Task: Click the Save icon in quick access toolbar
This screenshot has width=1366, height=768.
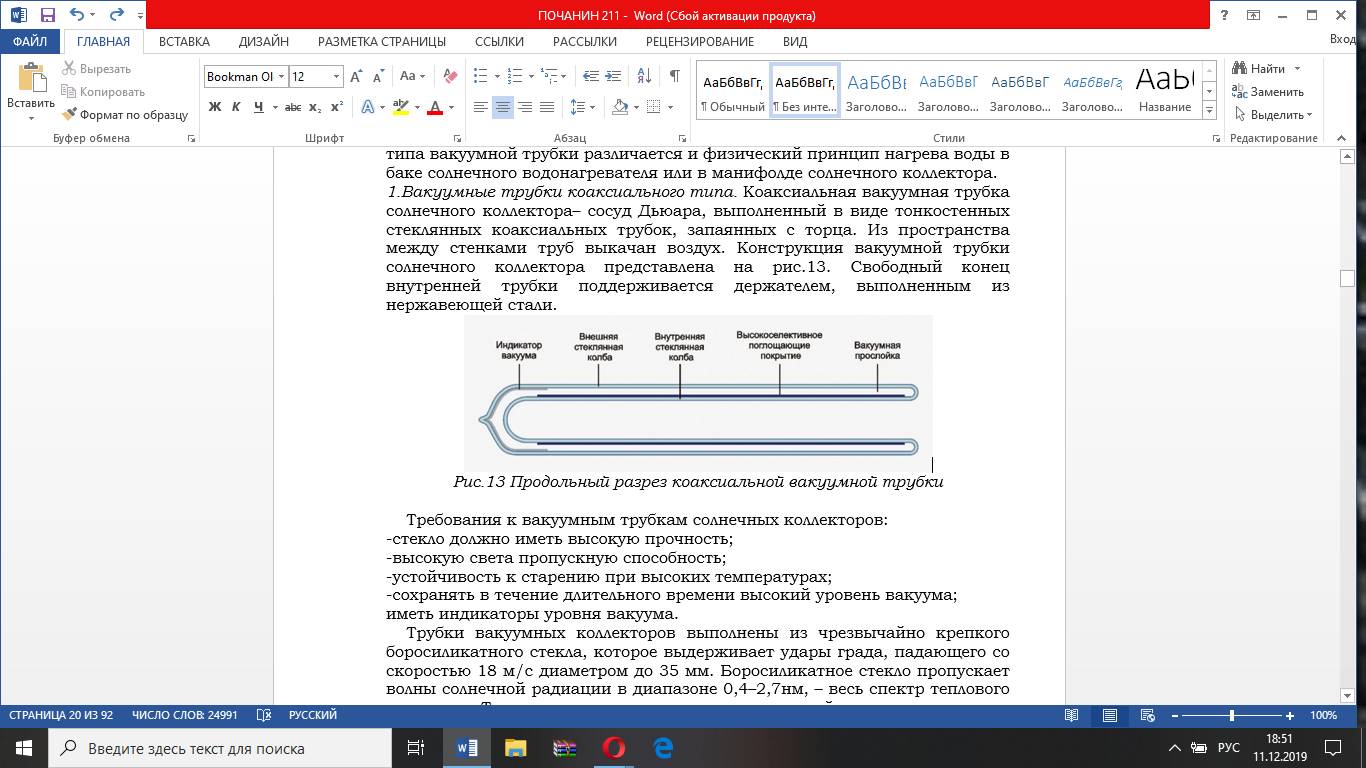Action: click(47, 16)
